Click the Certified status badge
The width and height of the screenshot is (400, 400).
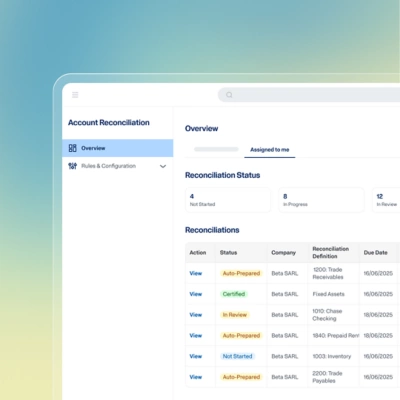click(x=234, y=294)
